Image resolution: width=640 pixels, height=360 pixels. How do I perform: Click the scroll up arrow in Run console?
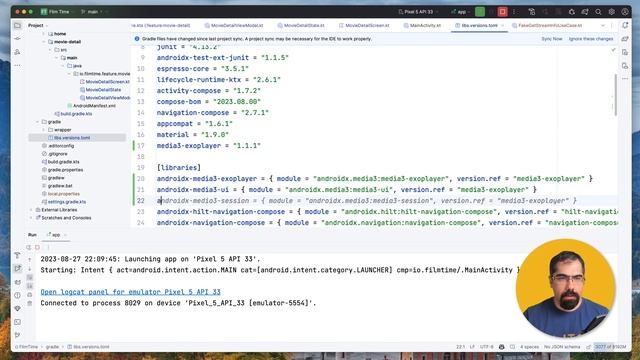30,260
